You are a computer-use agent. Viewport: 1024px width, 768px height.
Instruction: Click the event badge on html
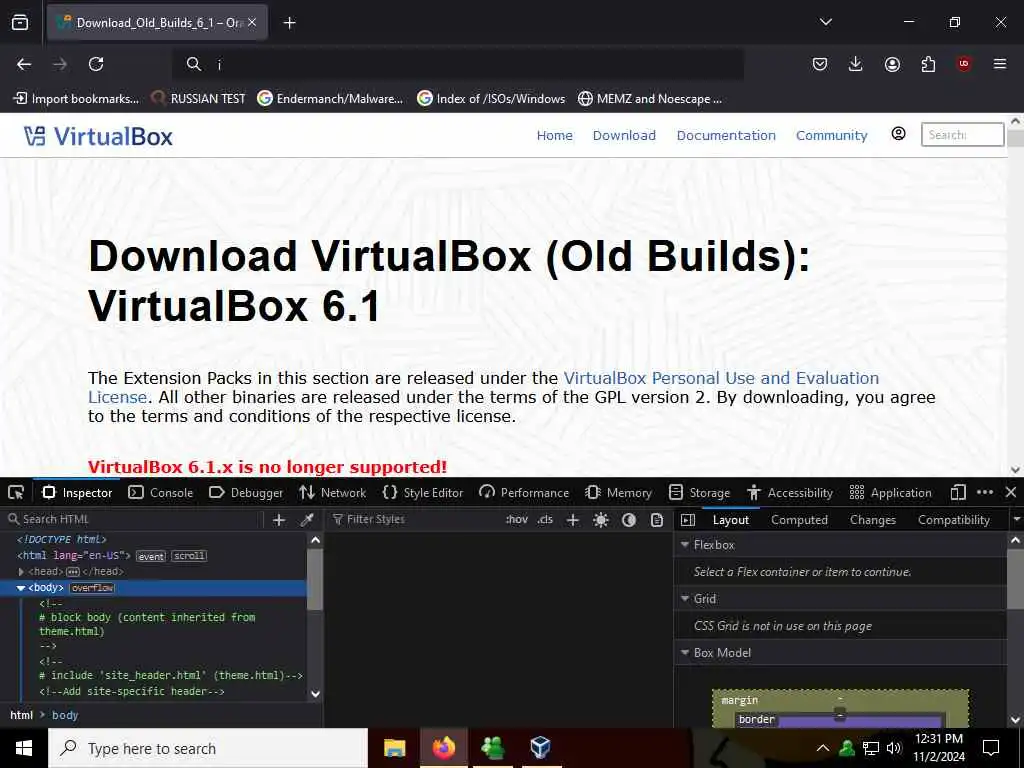pyautogui.click(x=151, y=556)
